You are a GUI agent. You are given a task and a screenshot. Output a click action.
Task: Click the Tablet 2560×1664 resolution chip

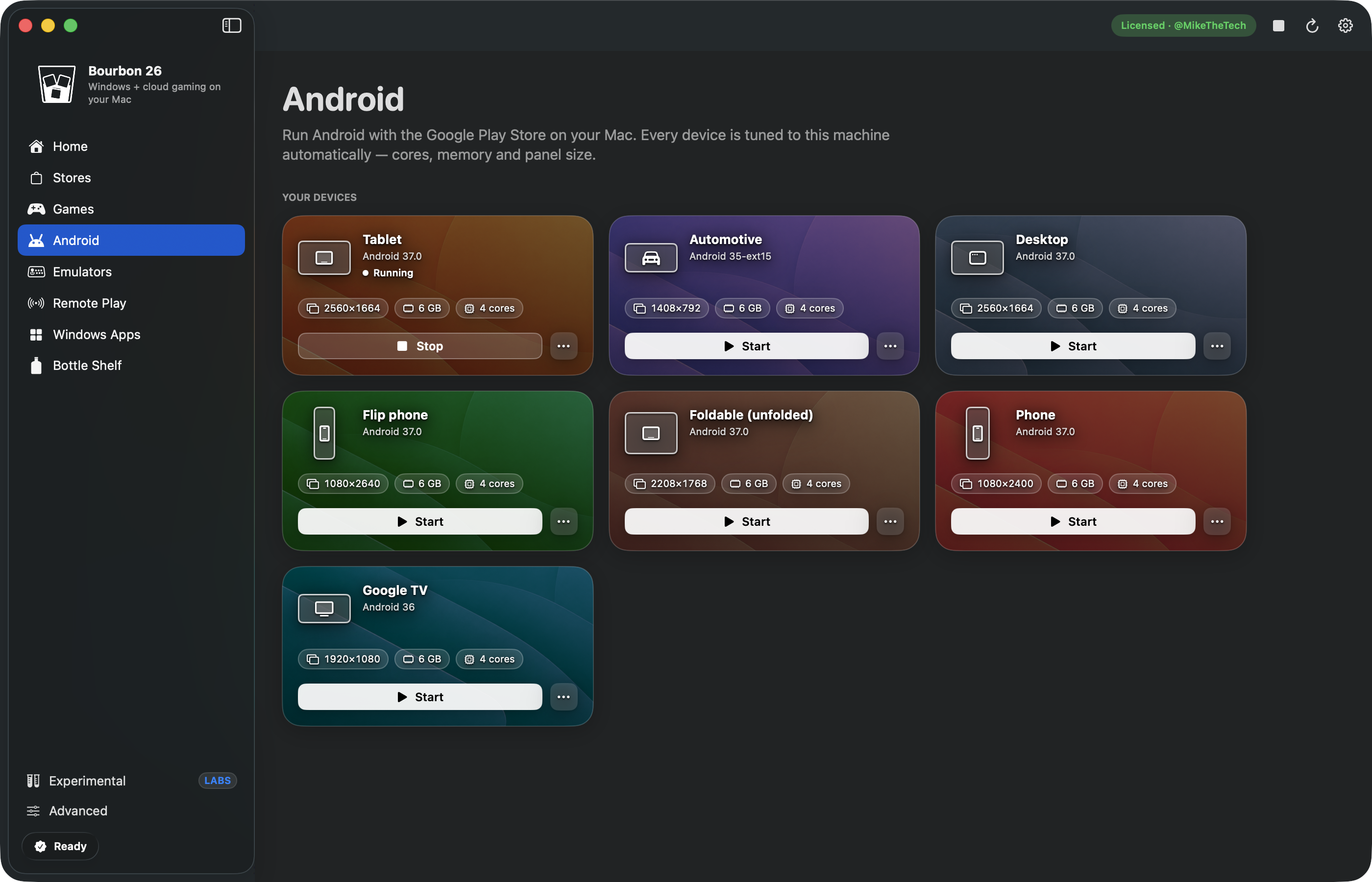pos(343,308)
